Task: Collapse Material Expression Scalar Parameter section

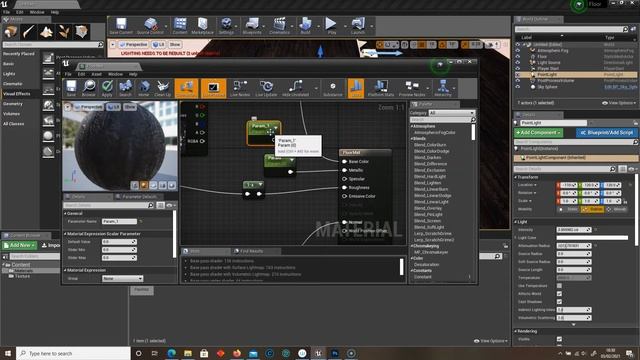Action: [x=65, y=234]
